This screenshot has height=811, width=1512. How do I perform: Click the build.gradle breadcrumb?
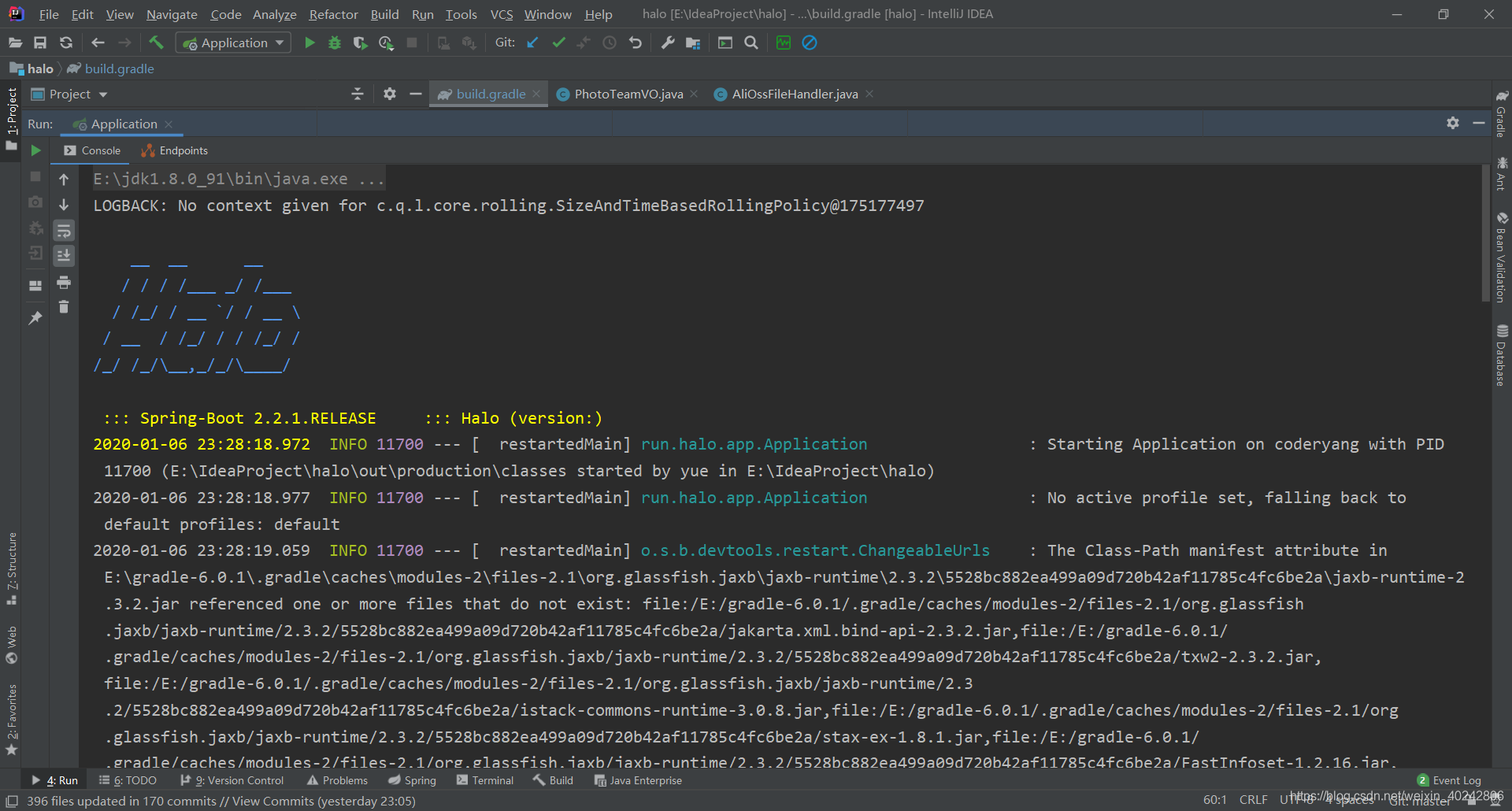click(x=111, y=69)
